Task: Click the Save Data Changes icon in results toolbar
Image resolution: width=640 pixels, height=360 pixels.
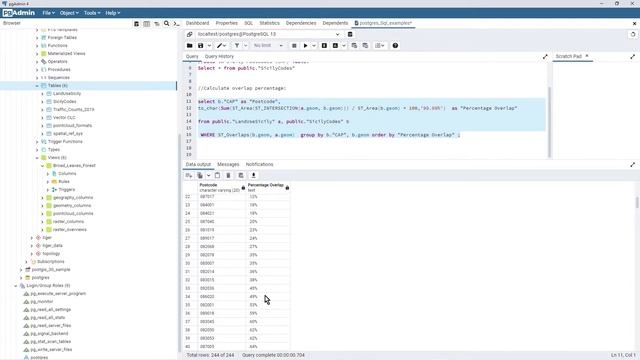Action: [241, 176]
